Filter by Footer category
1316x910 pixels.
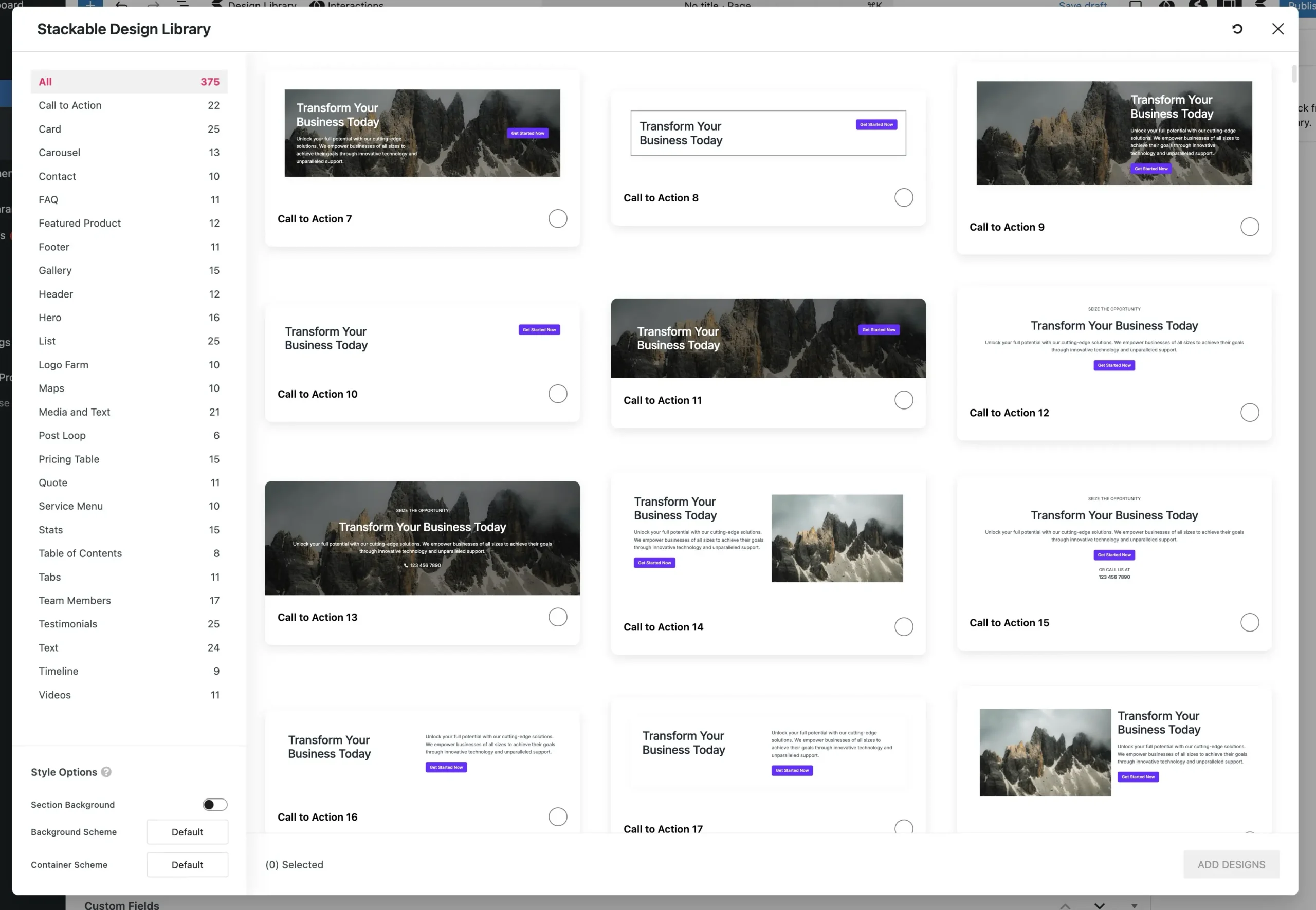[129, 247]
